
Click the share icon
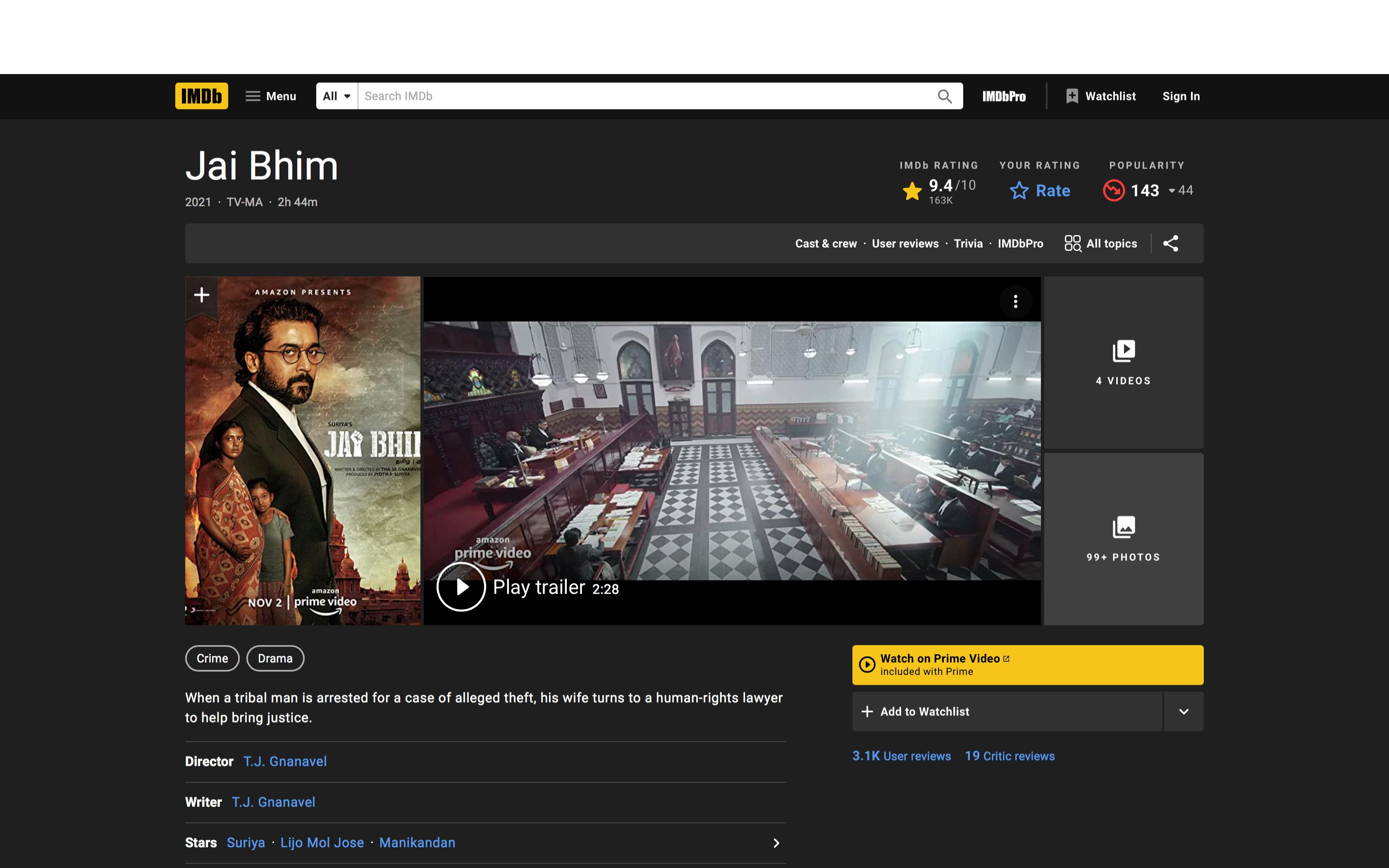1170,243
